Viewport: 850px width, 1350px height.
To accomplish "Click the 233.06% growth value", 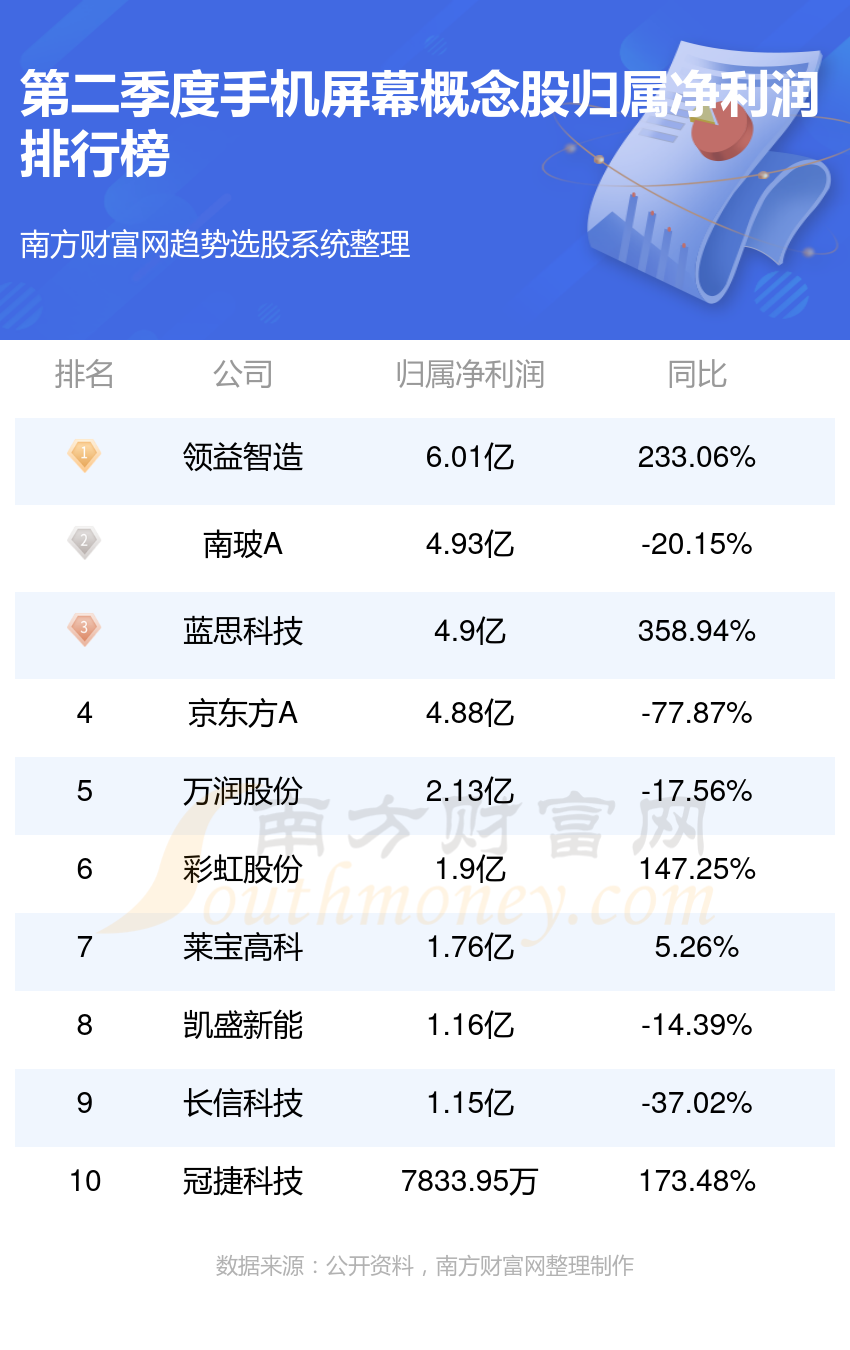I will (697, 458).
